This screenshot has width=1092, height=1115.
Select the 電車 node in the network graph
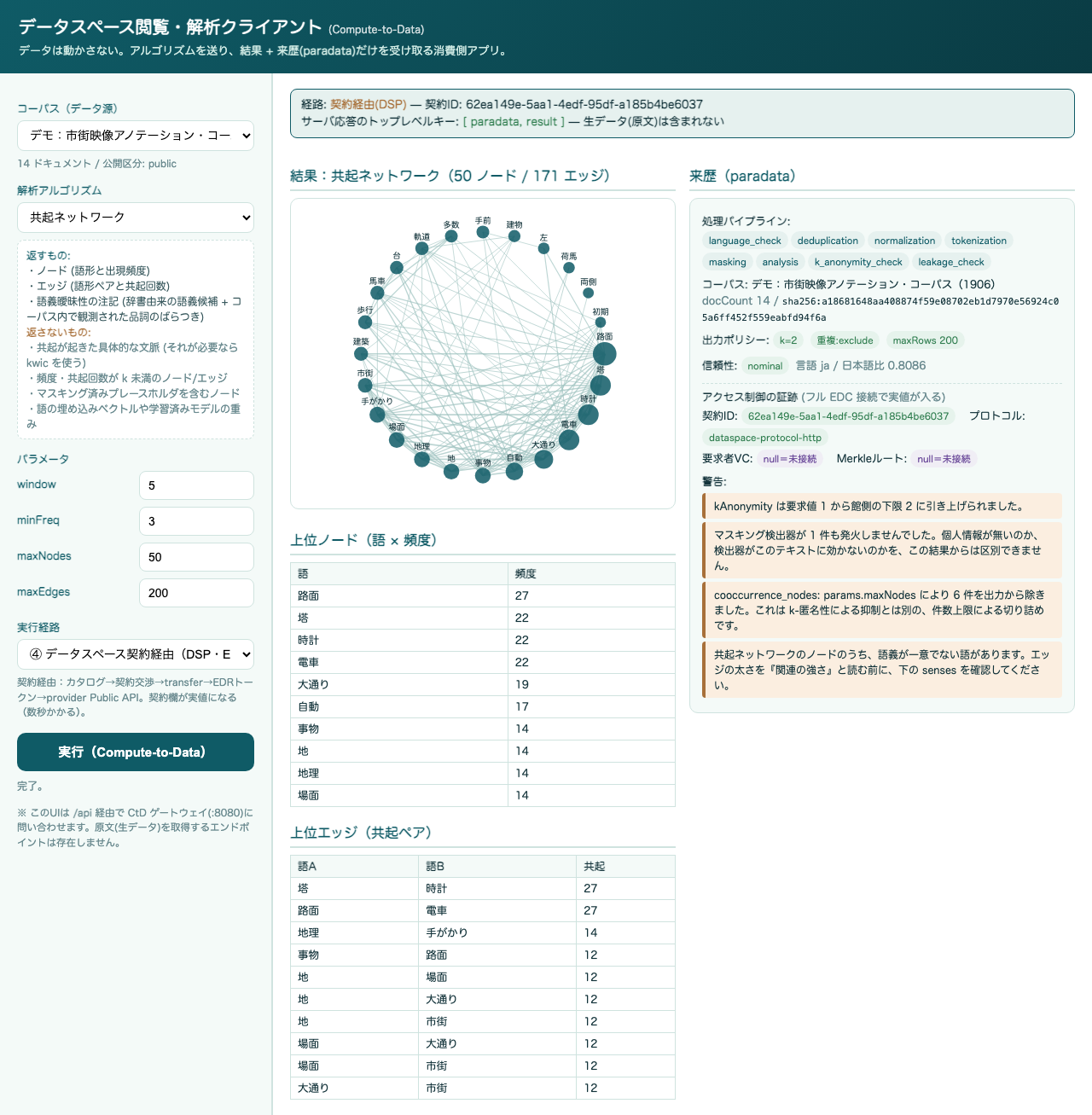569,440
